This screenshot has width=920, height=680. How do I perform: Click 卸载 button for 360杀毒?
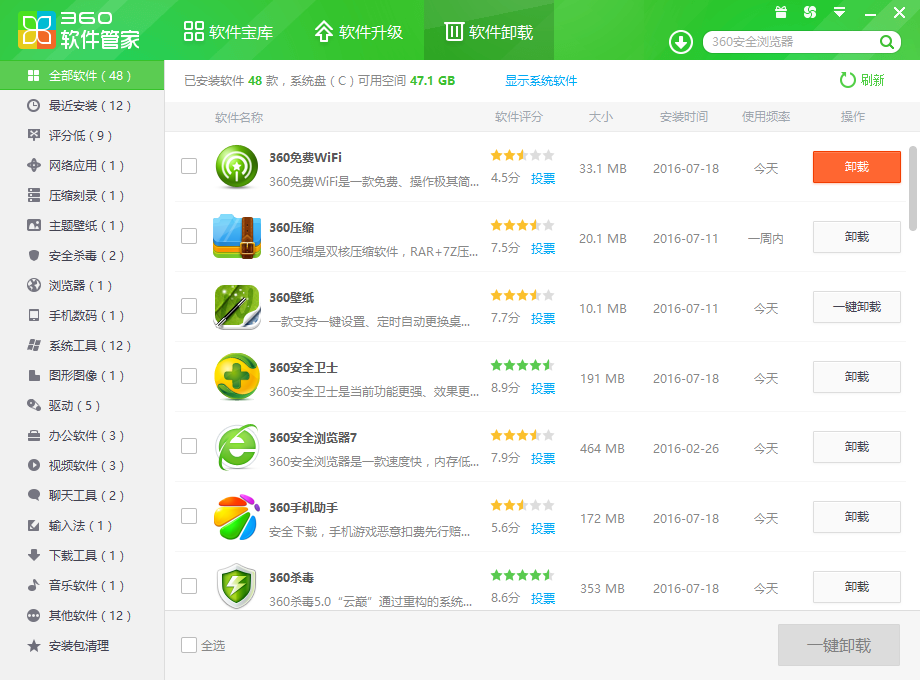click(x=857, y=587)
